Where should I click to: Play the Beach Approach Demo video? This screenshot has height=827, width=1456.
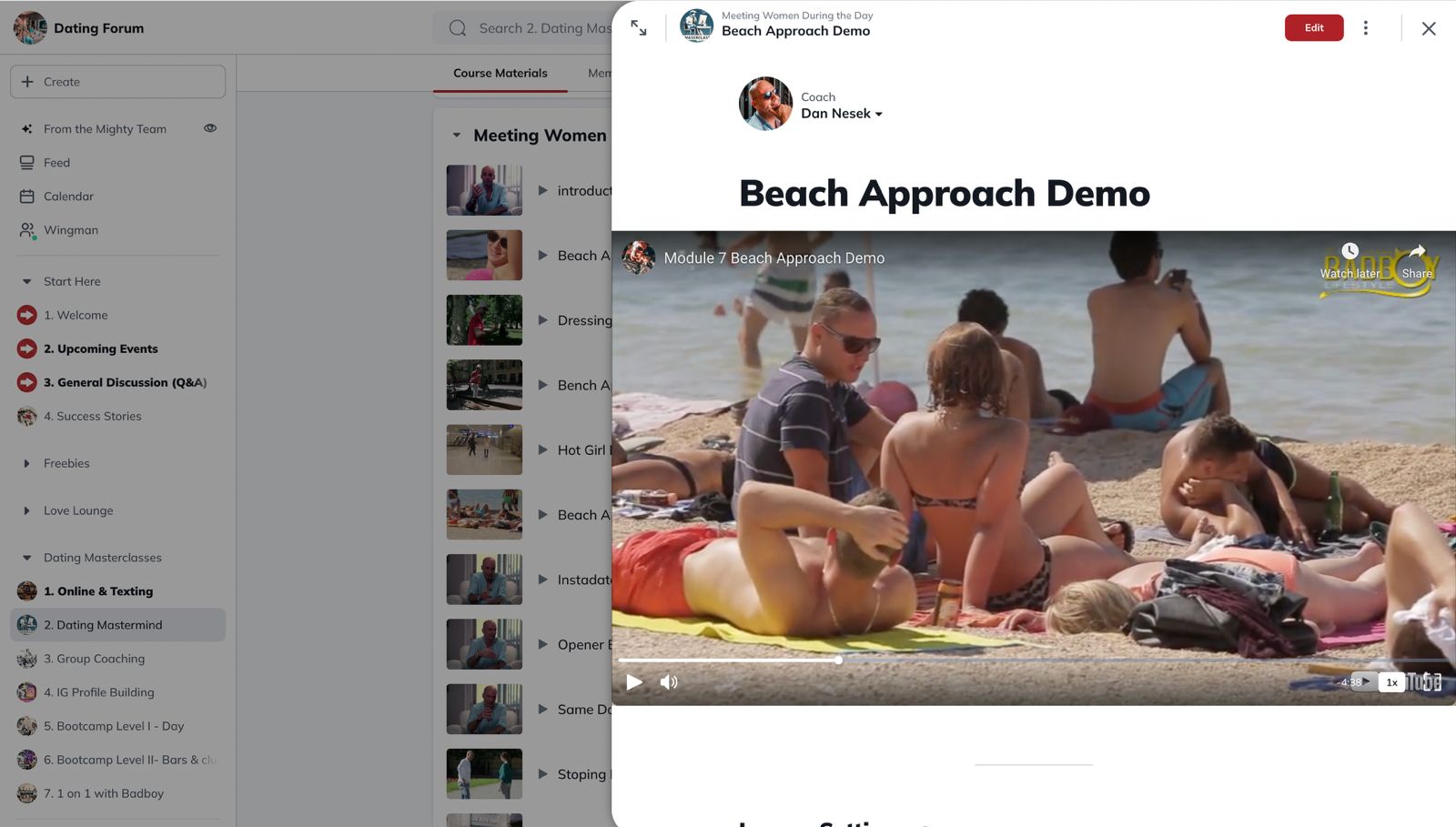[x=634, y=682]
